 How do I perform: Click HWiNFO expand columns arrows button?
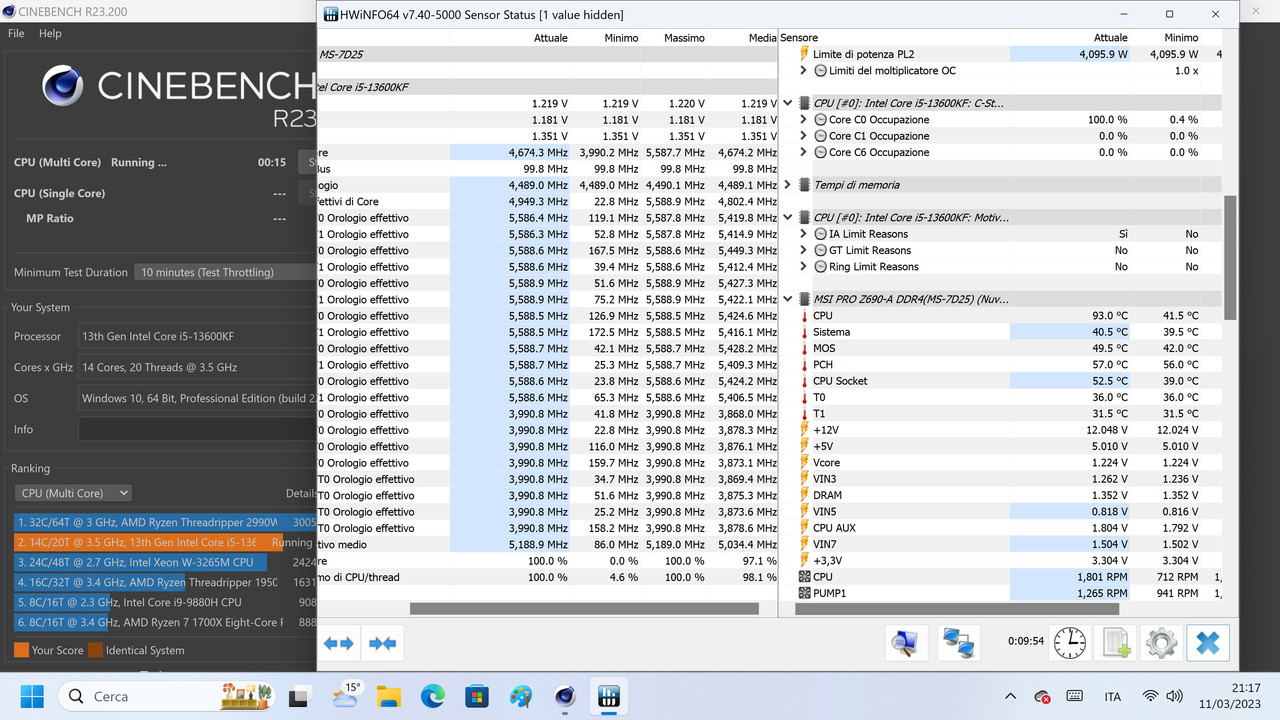tap(339, 643)
